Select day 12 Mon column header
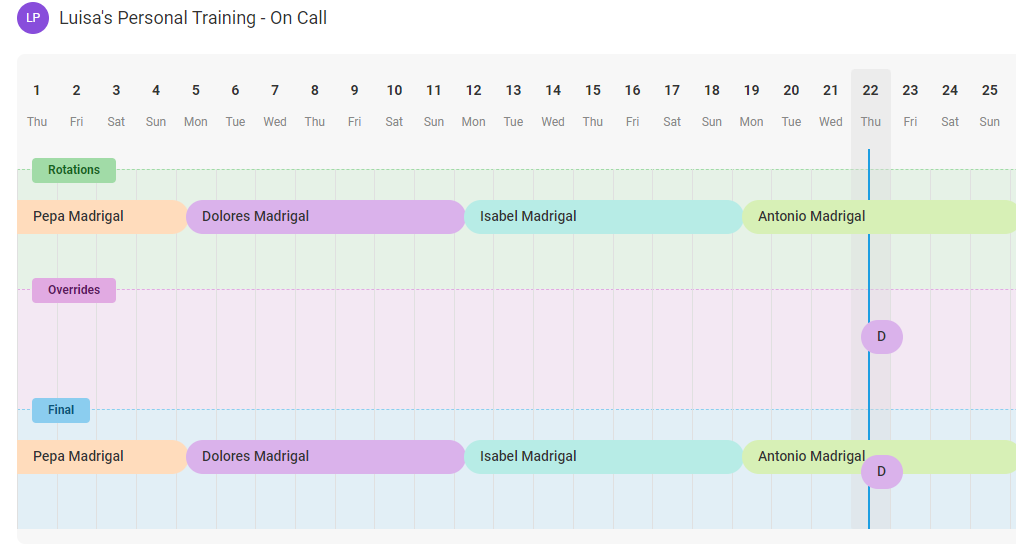This screenshot has height=555, width=1016. point(474,105)
